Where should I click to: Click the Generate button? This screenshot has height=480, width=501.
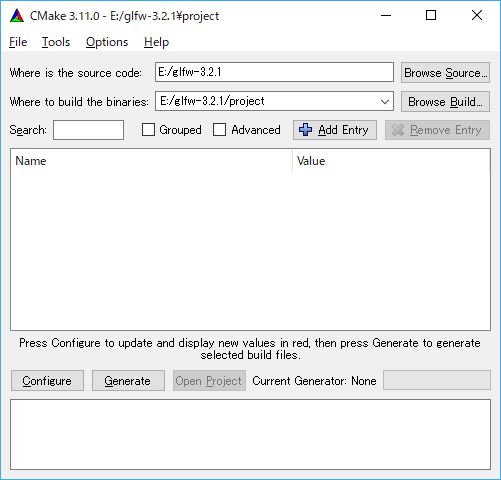(x=128, y=380)
